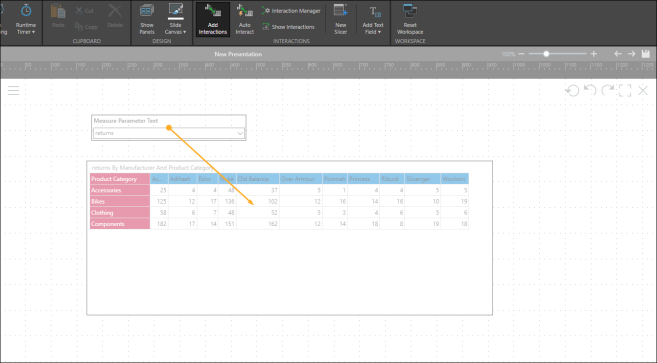The image size is (657, 363).
Task: Open the Slide Canvas dropdown
Action: [175, 19]
